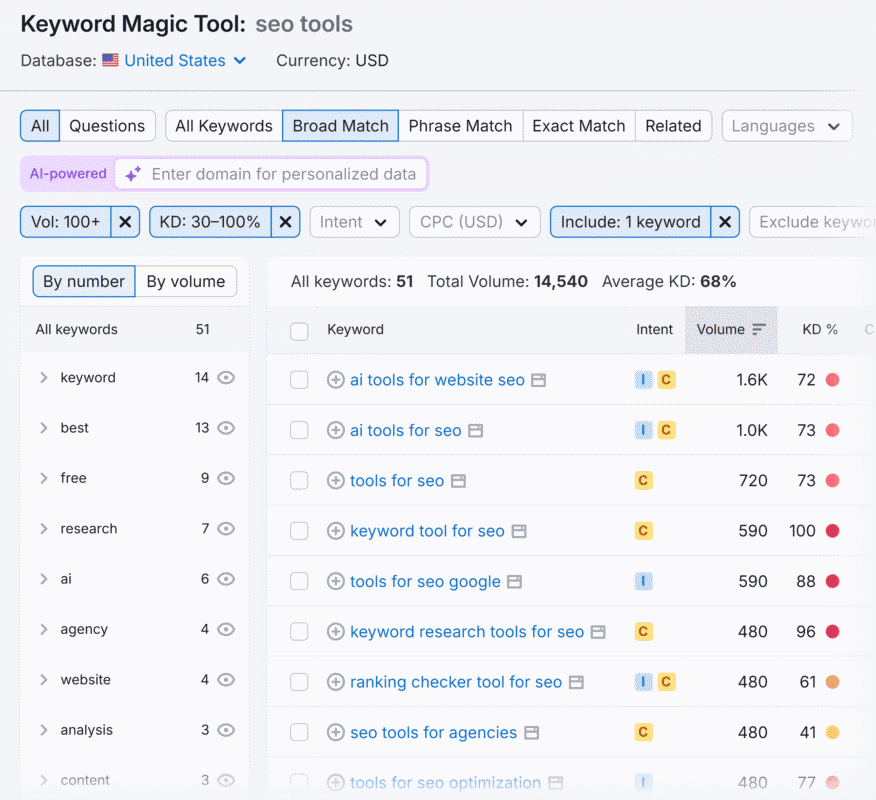Image resolution: width=876 pixels, height=800 pixels.
Task: Click the Commercial intent badge for "tools for seo"
Action: click(x=644, y=481)
